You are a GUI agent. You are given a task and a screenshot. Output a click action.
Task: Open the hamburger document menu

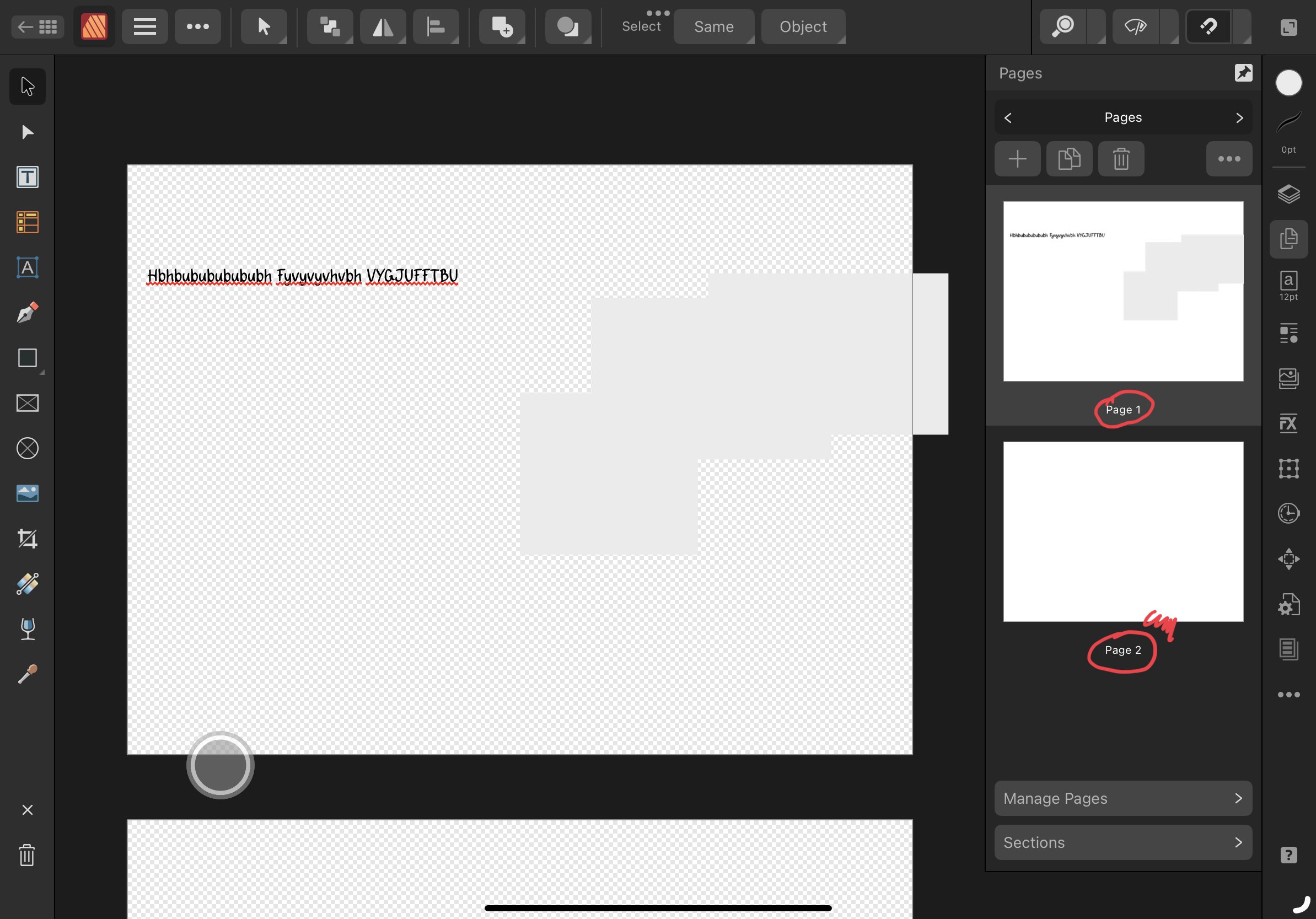pos(144,26)
